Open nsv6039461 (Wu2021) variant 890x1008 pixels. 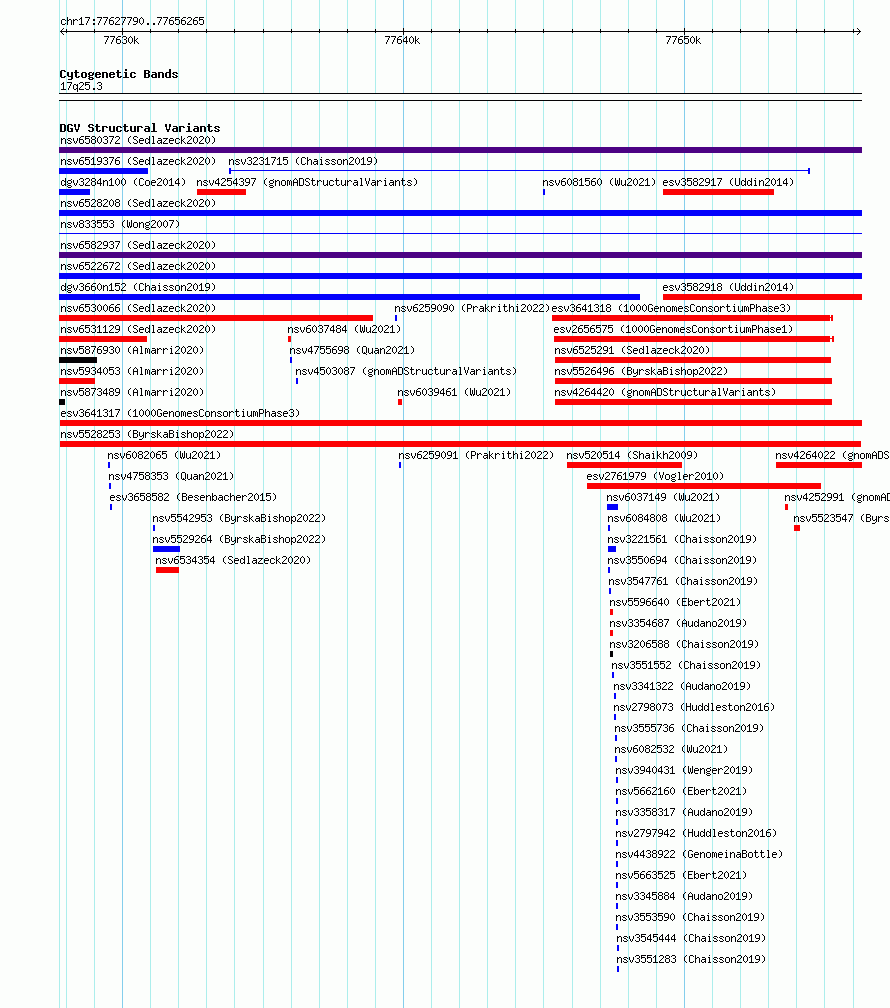point(454,392)
